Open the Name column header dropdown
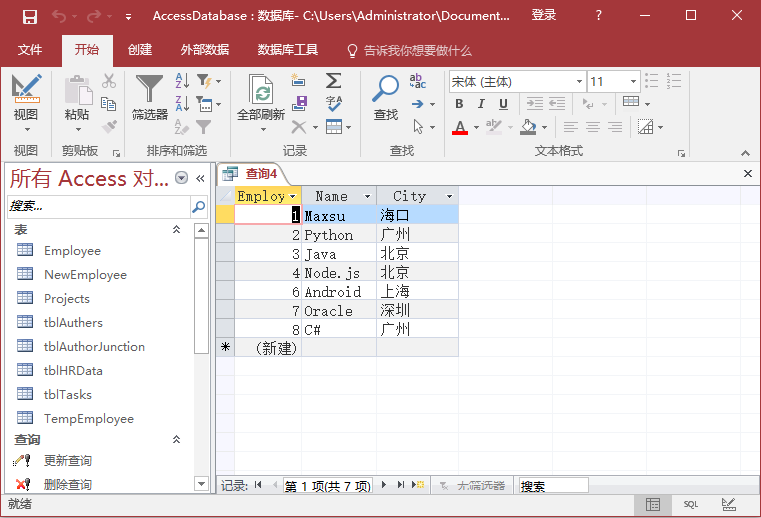 pyautogui.click(x=367, y=197)
